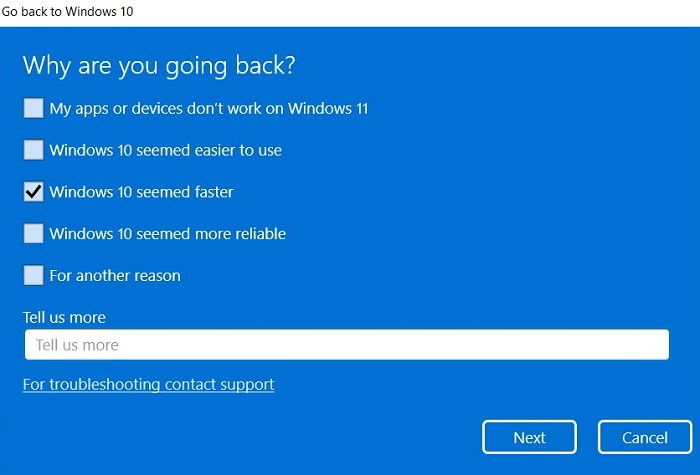Enable the Windows 10 seemed more reliable checkbox
Image resolution: width=700 pixels, height=475 pixels.
[33, 233]
